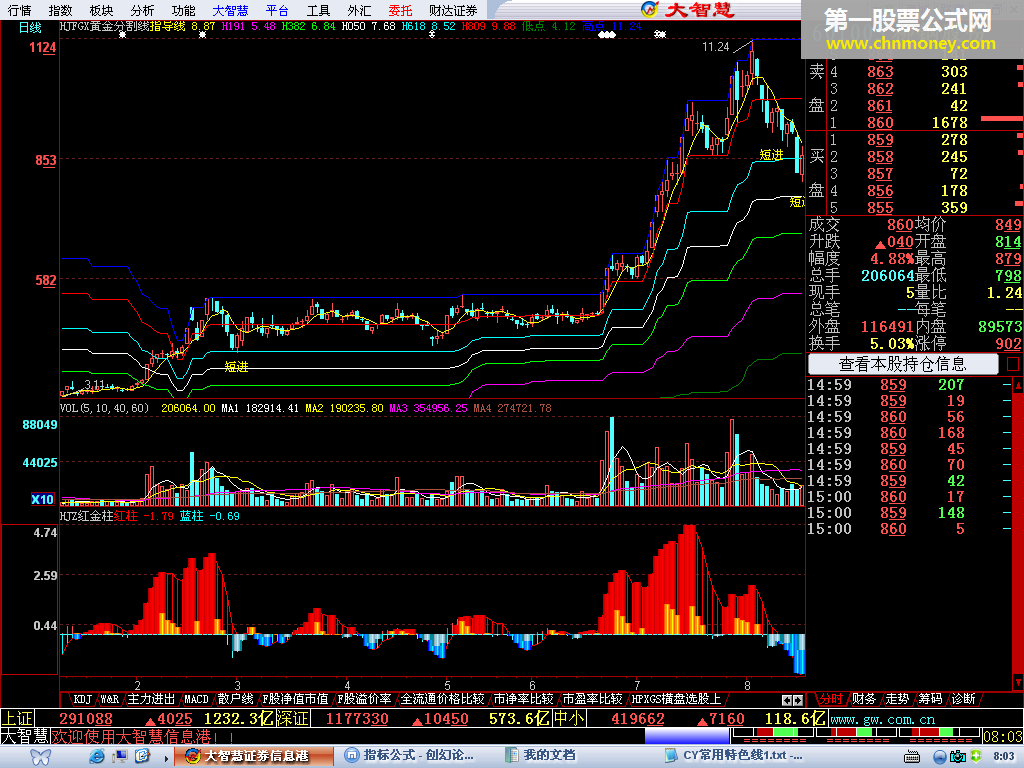1024x768 pixels.
Task: Click the up arrow of the tick list scrollbar
Action: tap(1018, 386)
